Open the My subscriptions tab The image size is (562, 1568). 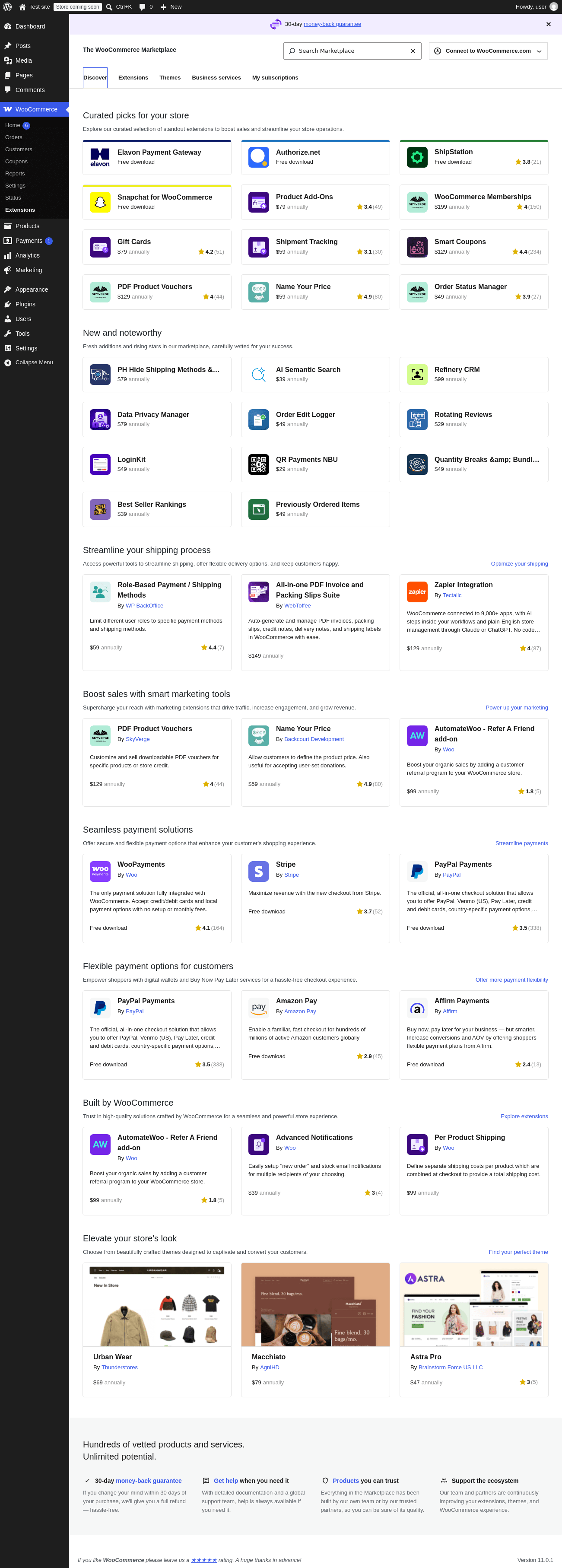click(x=275, y=78)
